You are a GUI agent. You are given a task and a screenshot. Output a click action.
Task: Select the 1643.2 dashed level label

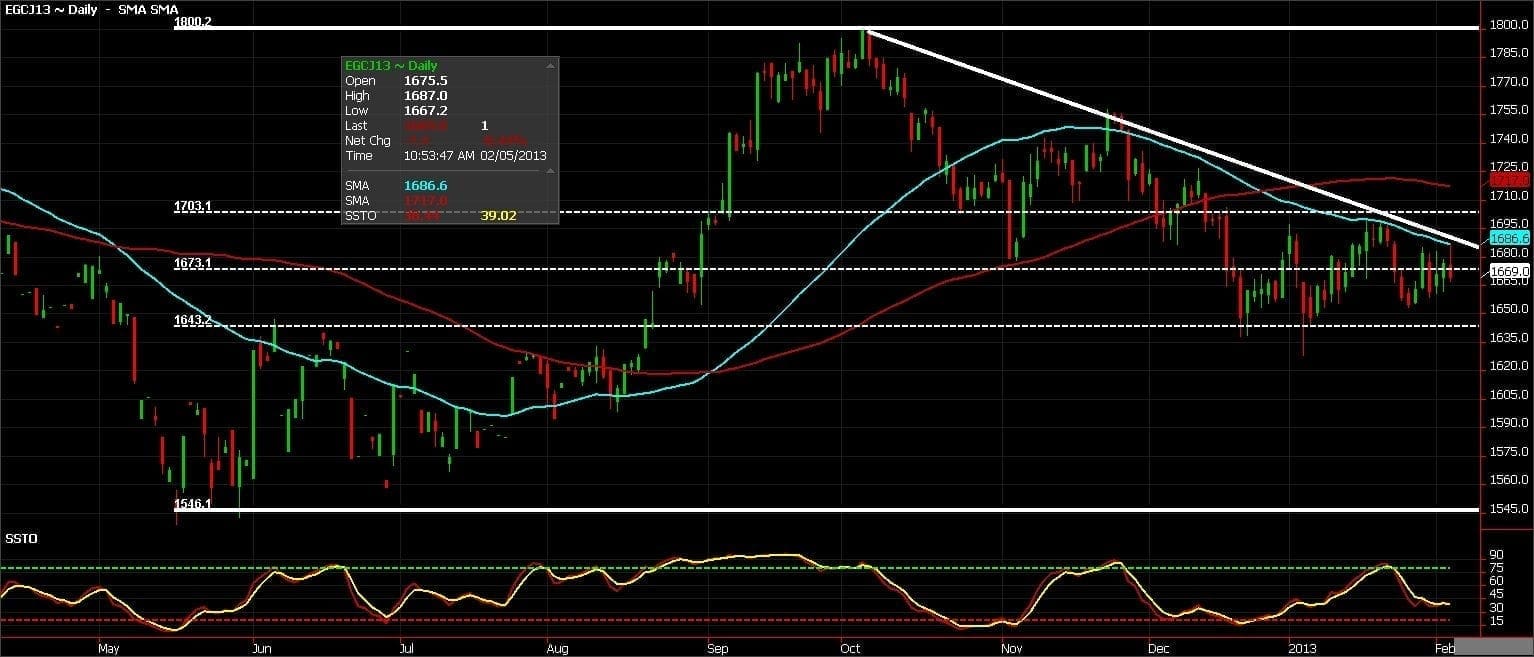192,320
